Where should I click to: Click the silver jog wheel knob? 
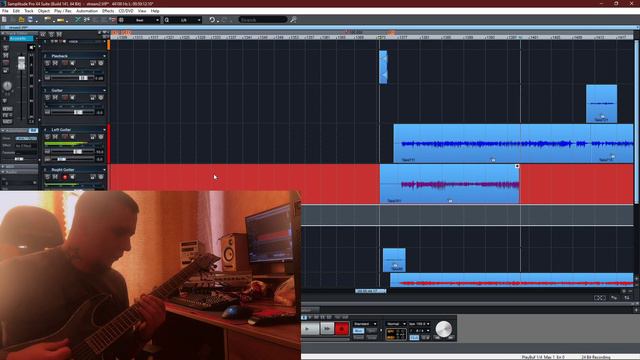coord(444,329)
